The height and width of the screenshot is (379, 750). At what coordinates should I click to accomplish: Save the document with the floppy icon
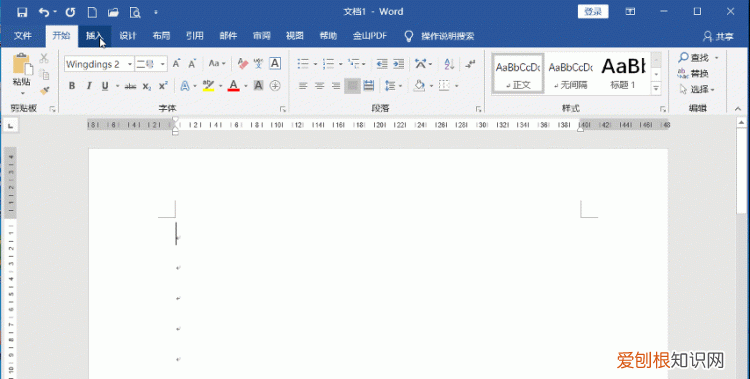click(22, 12)
